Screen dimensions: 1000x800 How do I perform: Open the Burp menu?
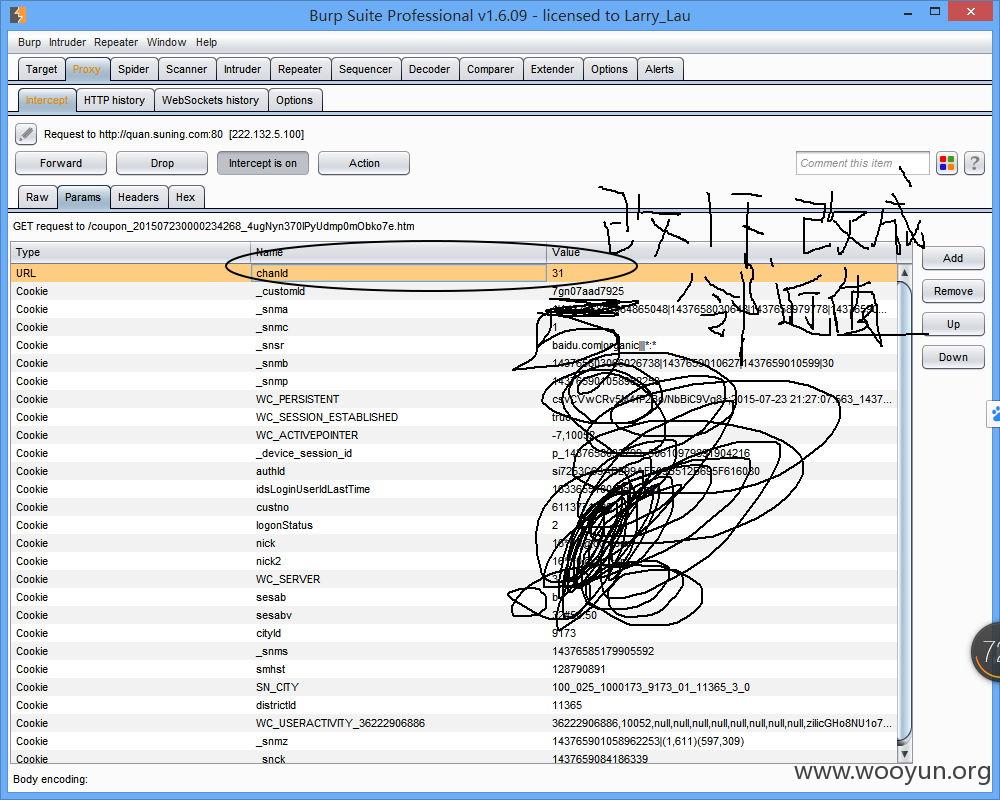(29, 42)
